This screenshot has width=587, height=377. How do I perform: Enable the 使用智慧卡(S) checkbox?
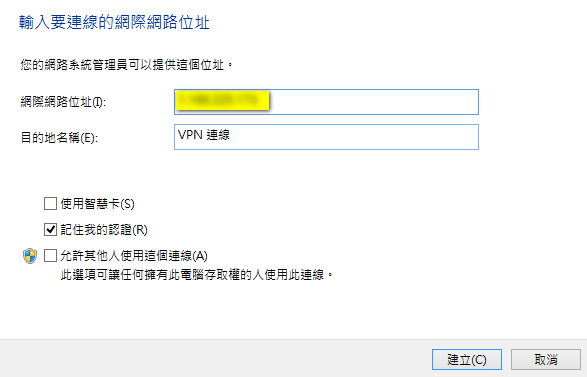point(50,204)
